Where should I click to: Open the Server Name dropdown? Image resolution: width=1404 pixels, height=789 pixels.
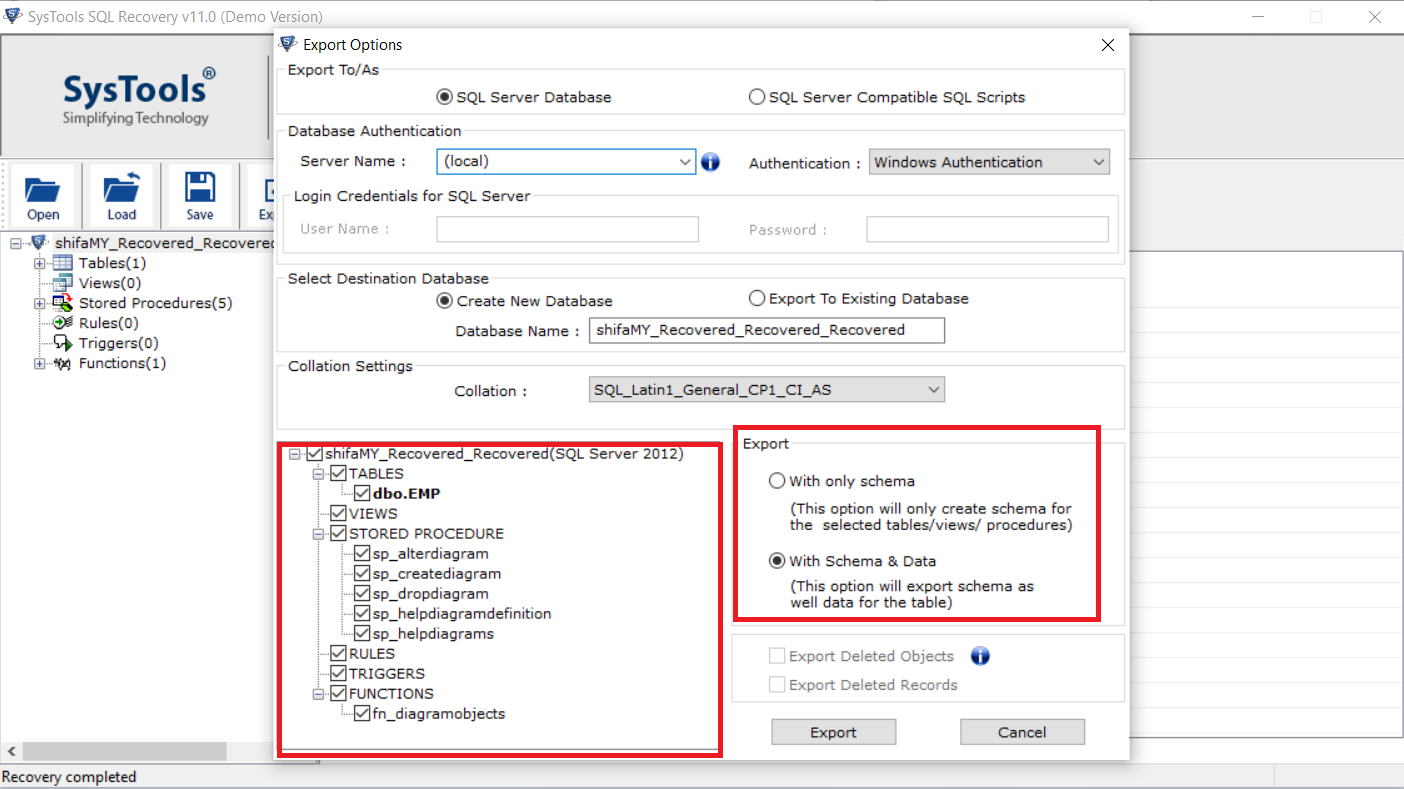point(685,161)
